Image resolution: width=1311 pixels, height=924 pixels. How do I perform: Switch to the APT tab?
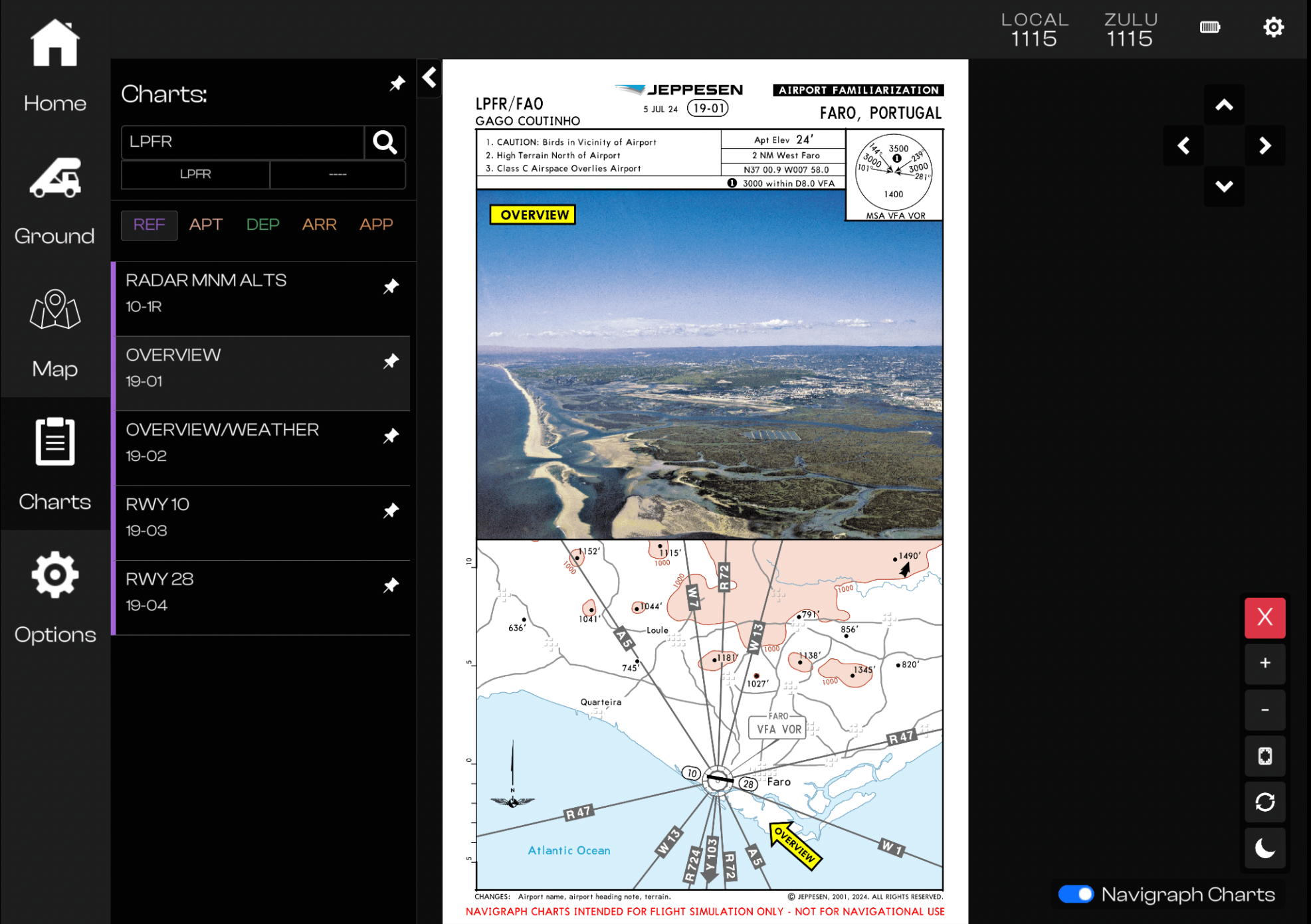tap(205, 225)
